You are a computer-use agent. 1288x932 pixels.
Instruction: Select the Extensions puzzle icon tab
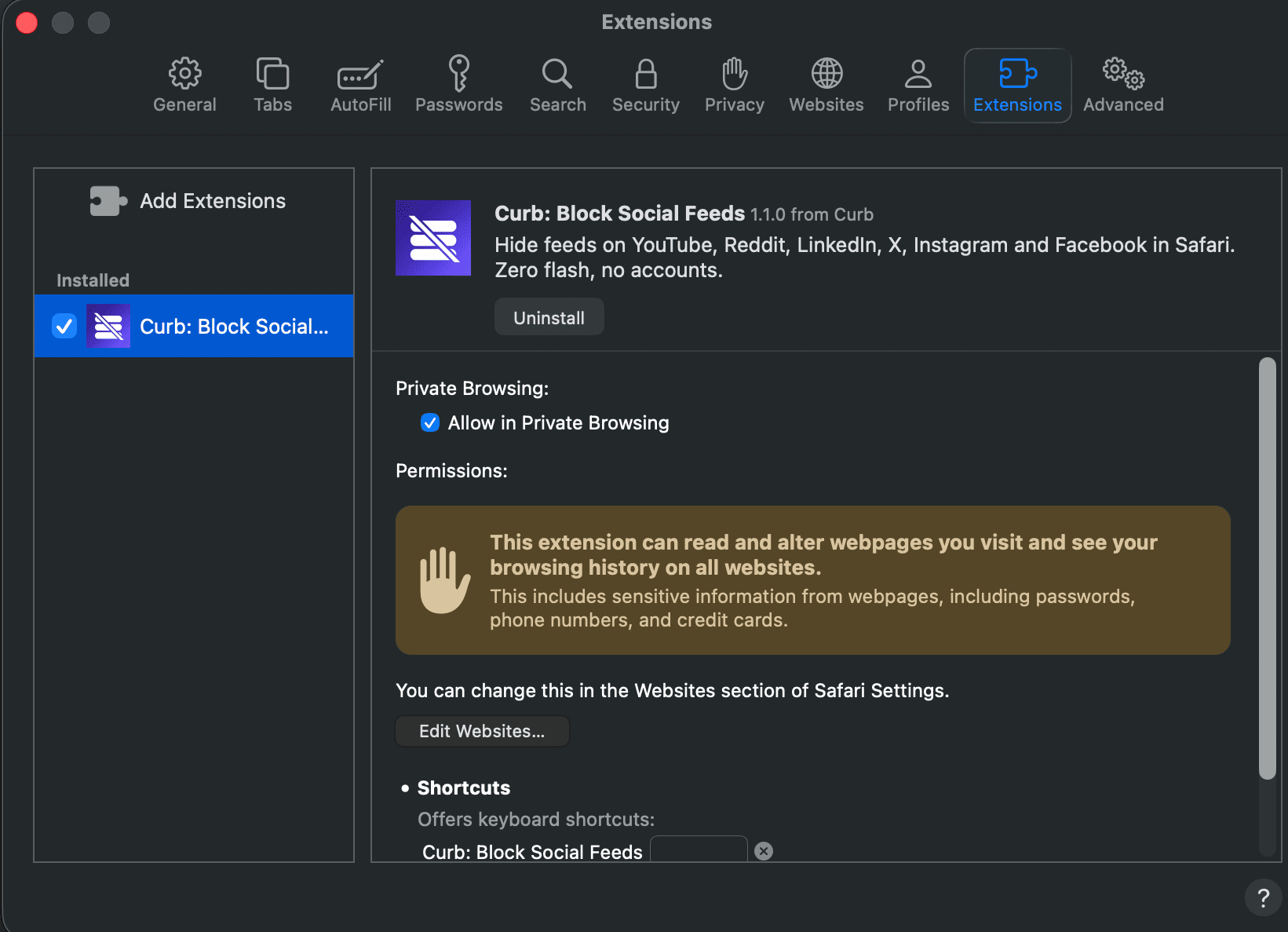pyautogui.click(x=1017, y=86)
